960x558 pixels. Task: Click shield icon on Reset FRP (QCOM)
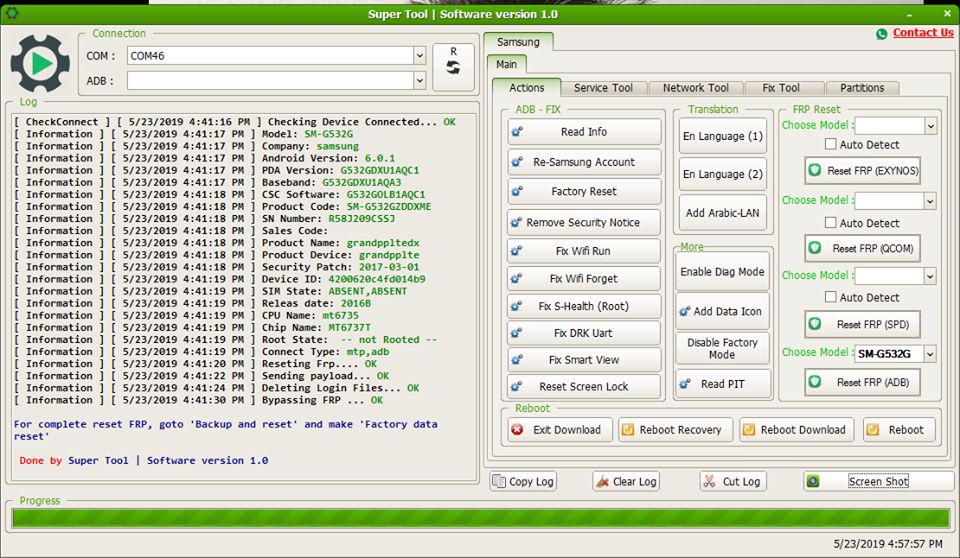coord(815,248)
